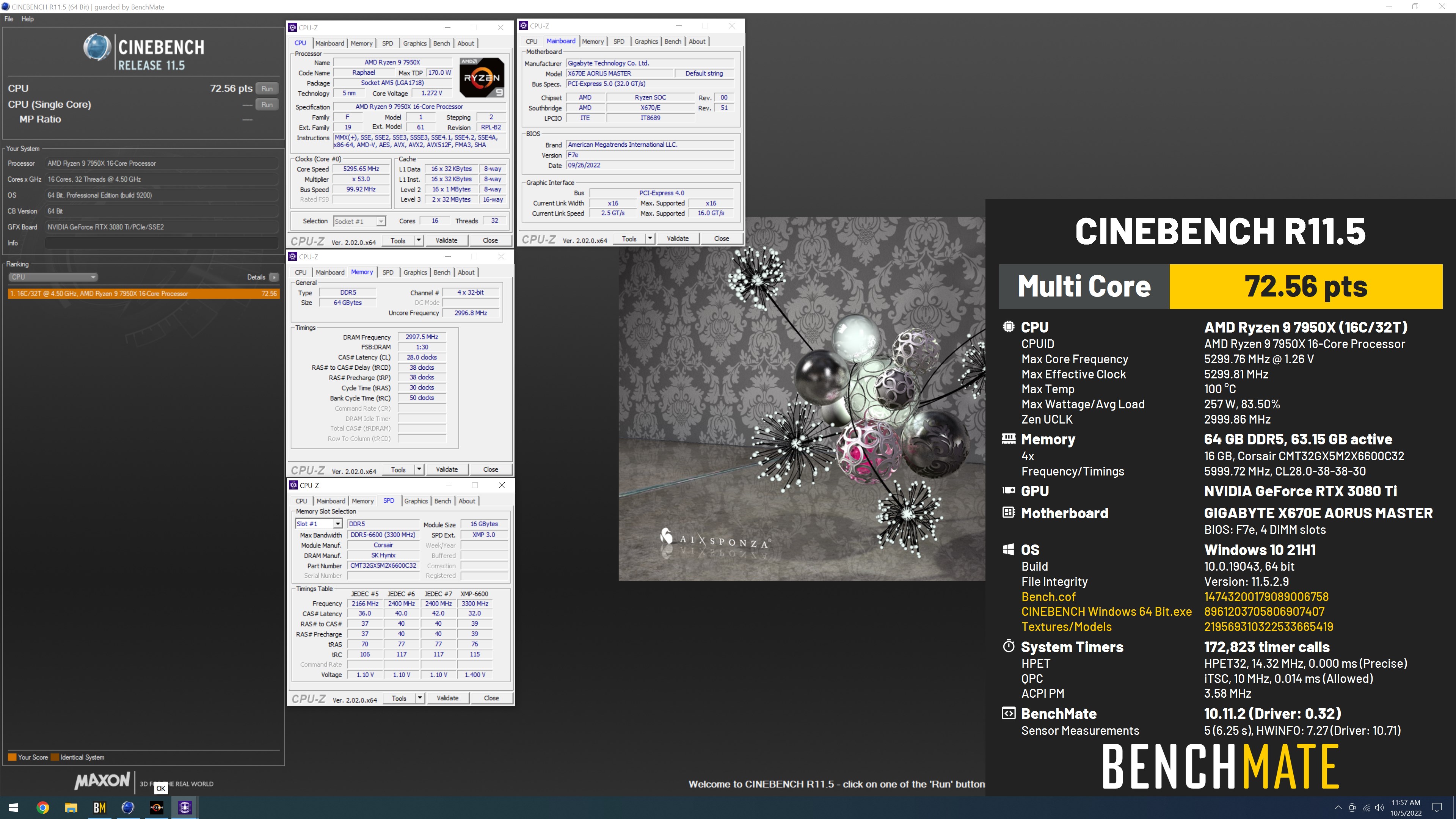Open the Cinebench File menu
1456x819 pixels.
pos(9,19)
